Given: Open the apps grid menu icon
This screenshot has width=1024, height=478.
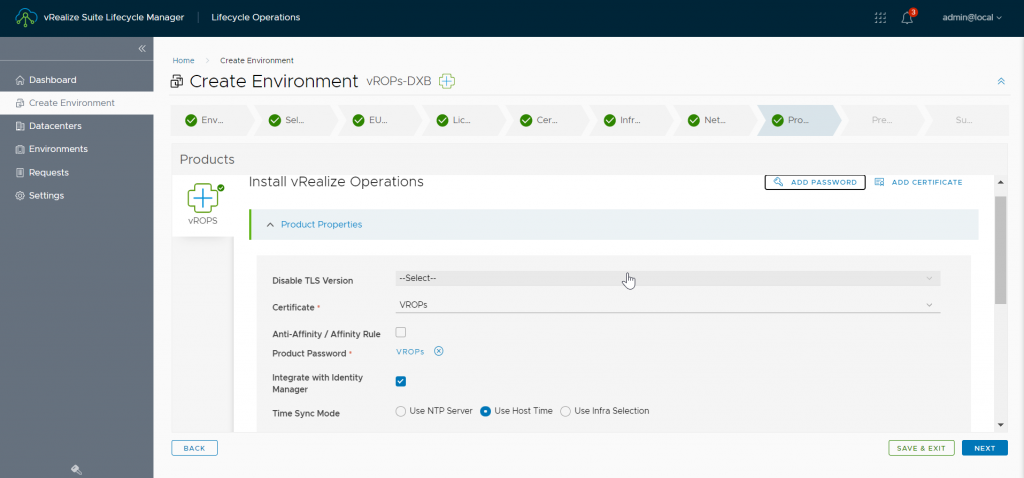Looking at the screenshot, I should (880, 18).
